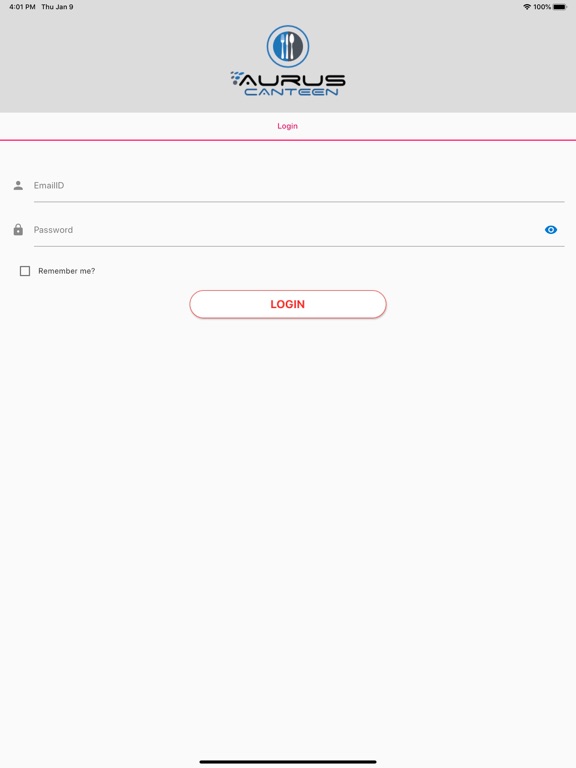Click the cutlery plate logo icon

click(x=288, y=47)
